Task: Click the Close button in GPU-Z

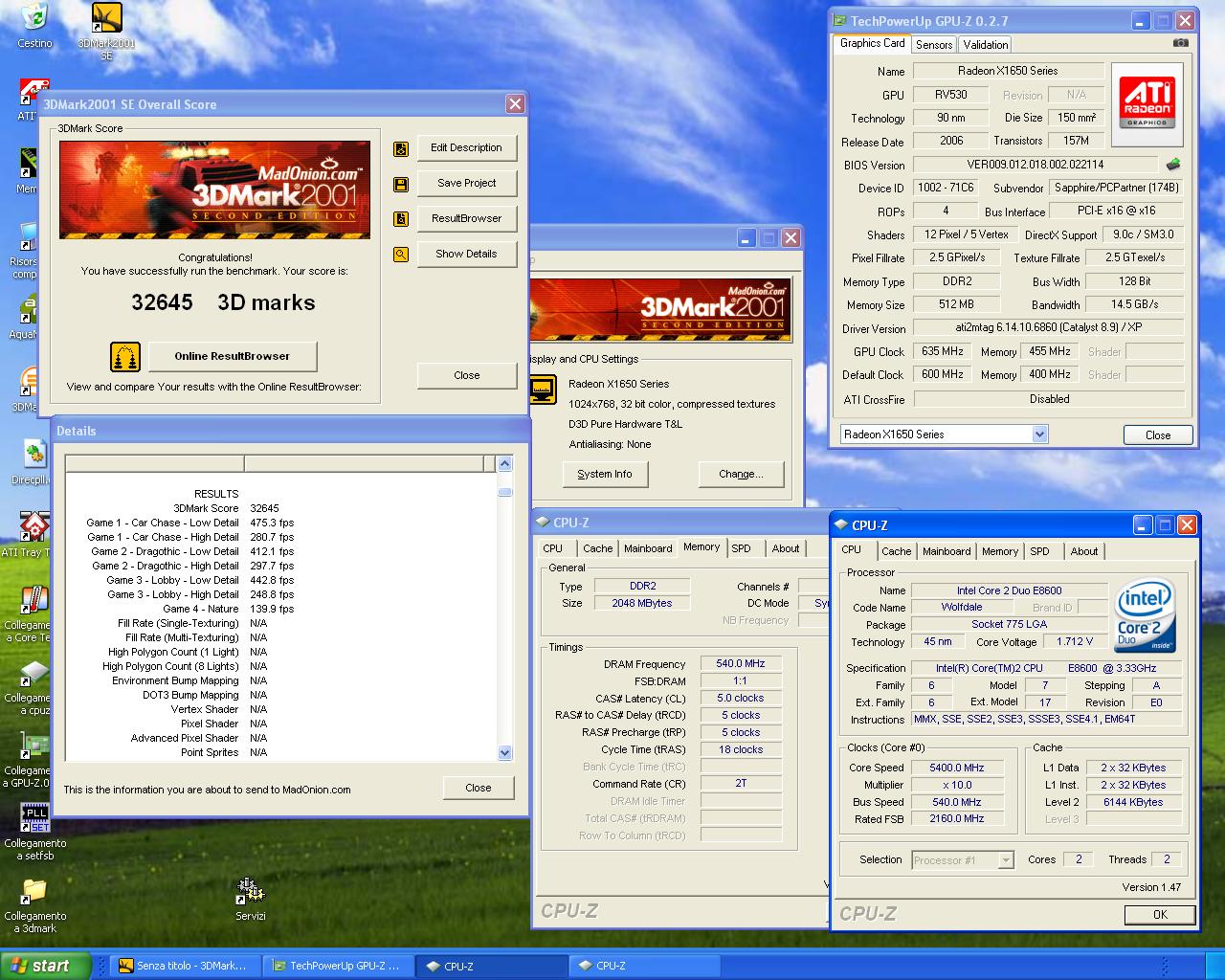Action: [x=1158, y=434]
